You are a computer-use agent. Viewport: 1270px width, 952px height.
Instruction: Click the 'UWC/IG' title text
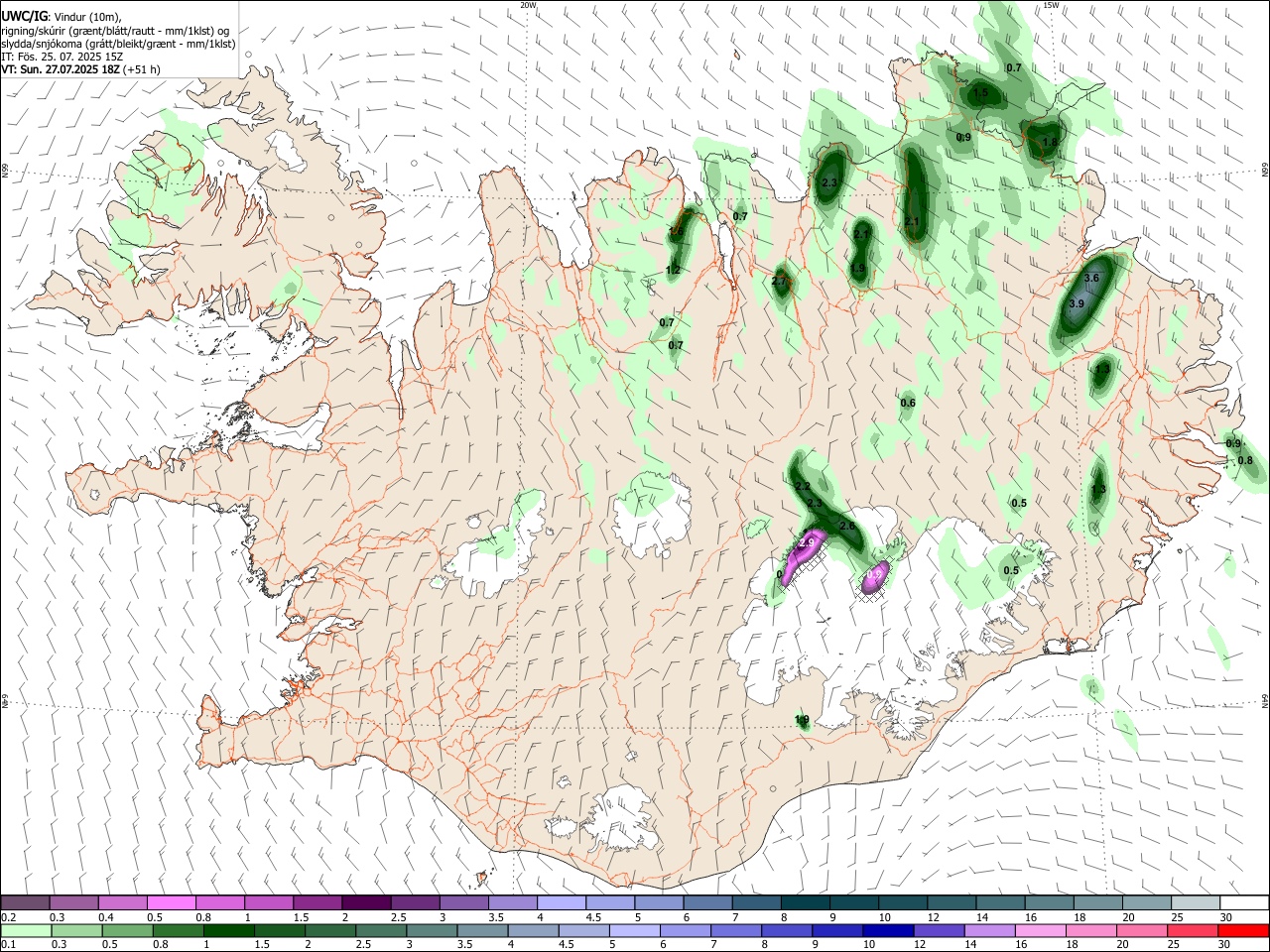pos(24,17)
